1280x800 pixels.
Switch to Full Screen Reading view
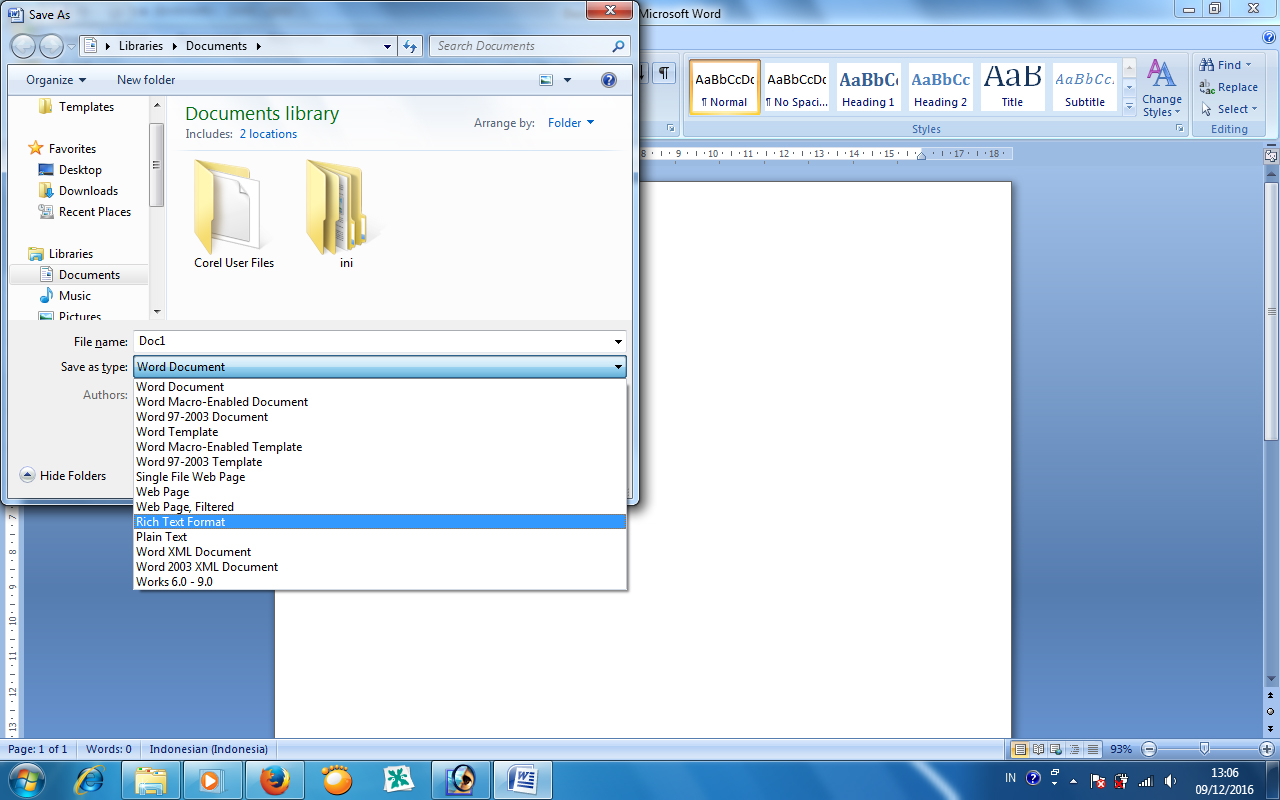pyautogui.click(x=1038, y=749)
